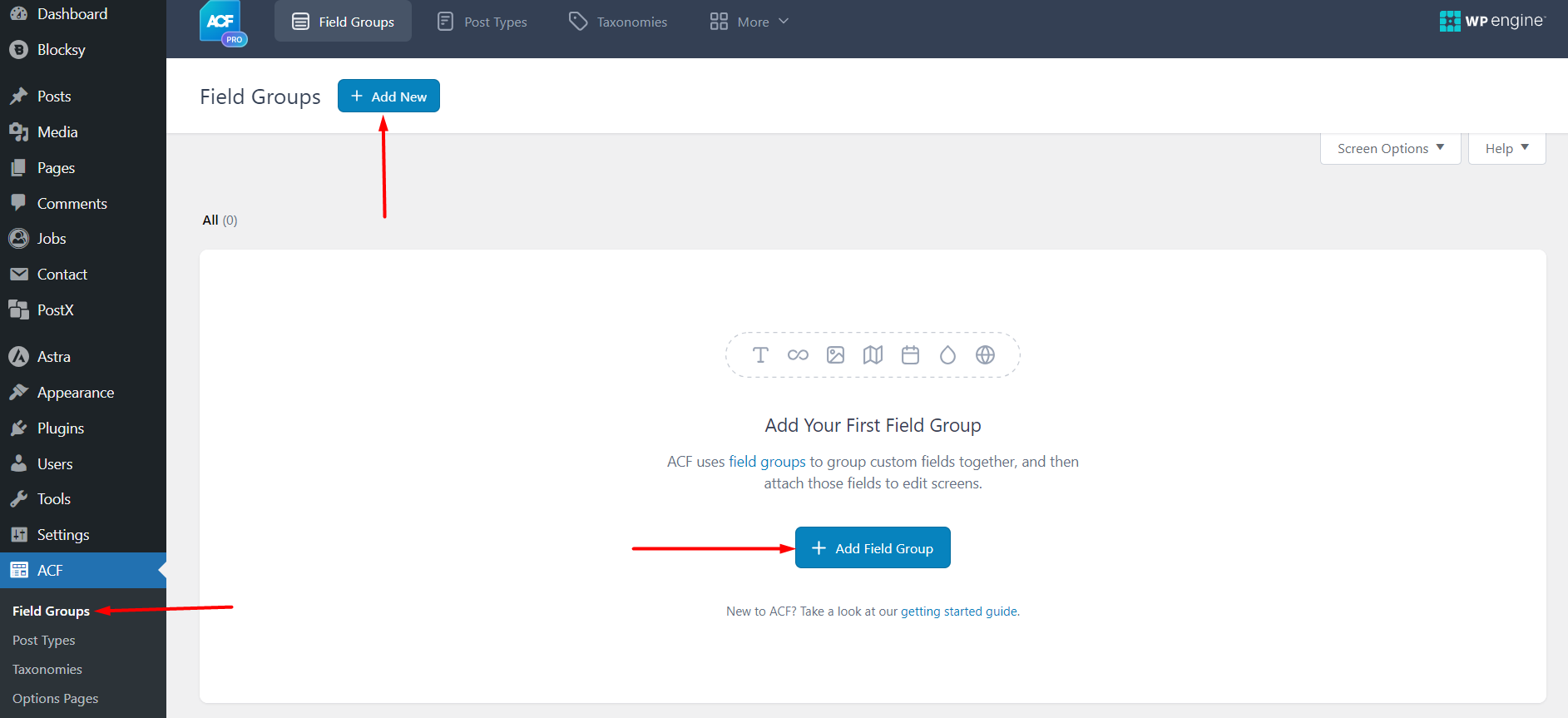Click the Plugins icon in sidebar

[x=18, y=428]
